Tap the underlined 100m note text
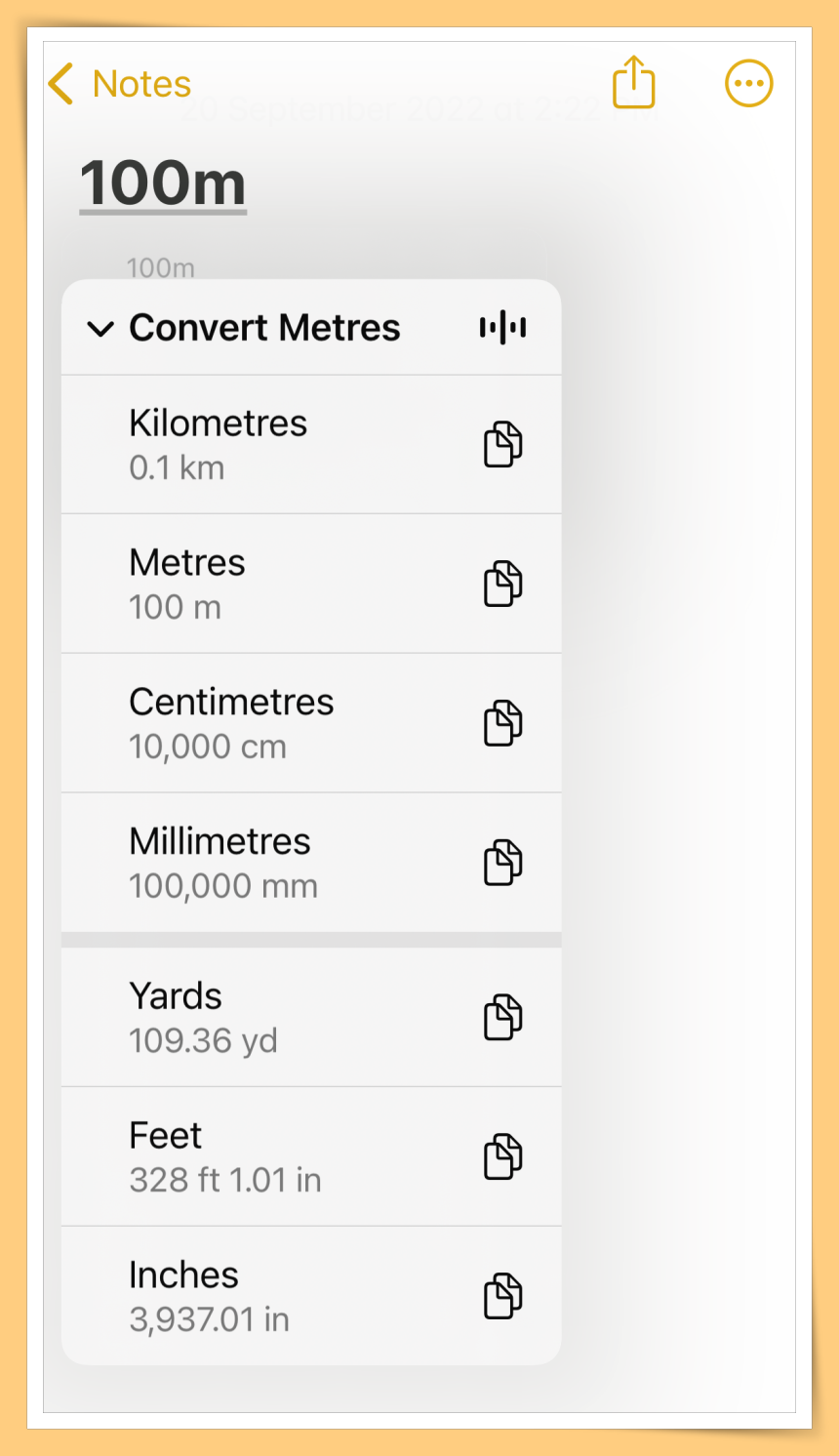This screenshot has width=839, height=1456. coord(163,183)
